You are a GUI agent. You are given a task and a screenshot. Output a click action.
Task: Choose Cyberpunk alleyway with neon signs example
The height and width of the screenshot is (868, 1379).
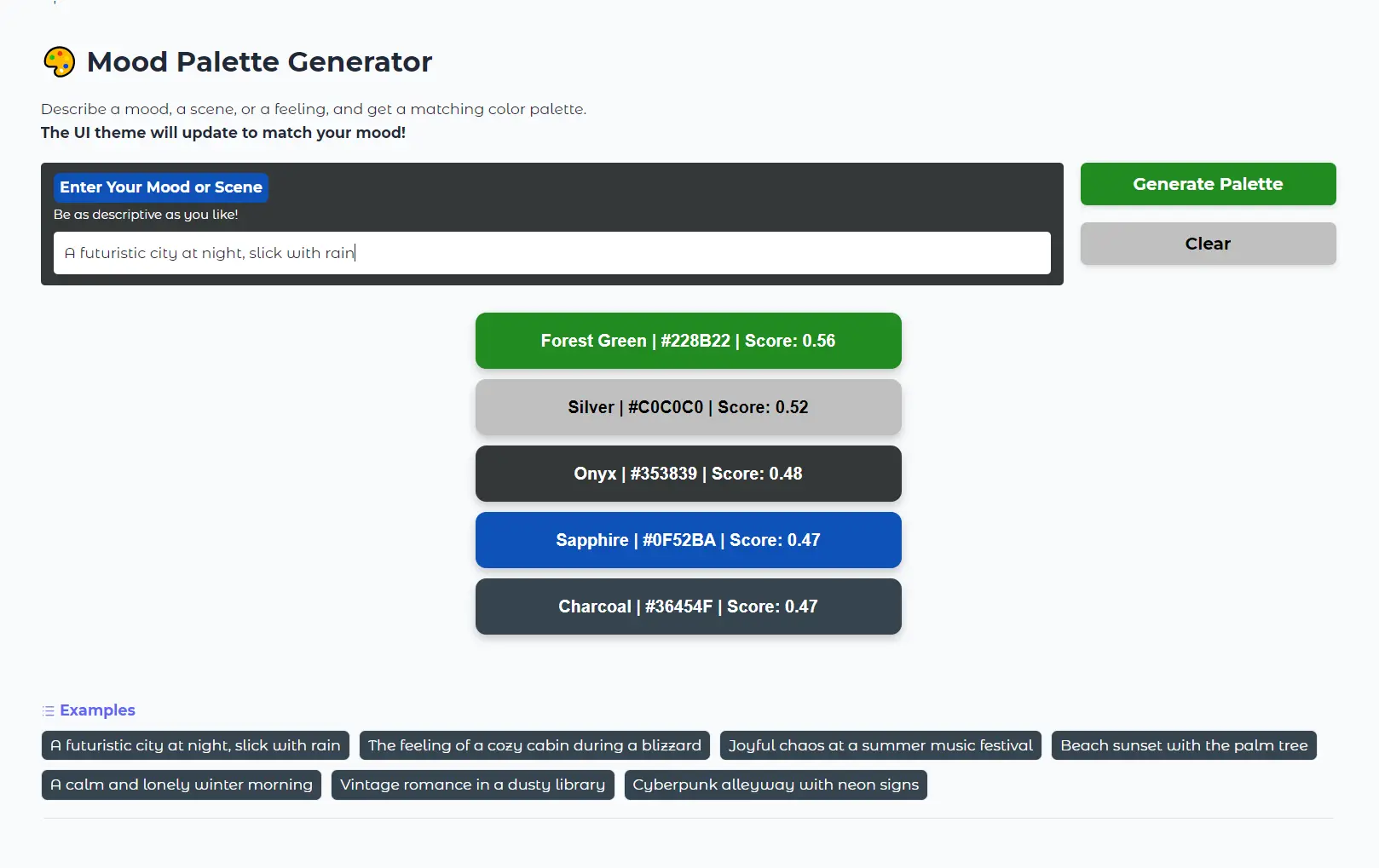(x=776, y=785)
